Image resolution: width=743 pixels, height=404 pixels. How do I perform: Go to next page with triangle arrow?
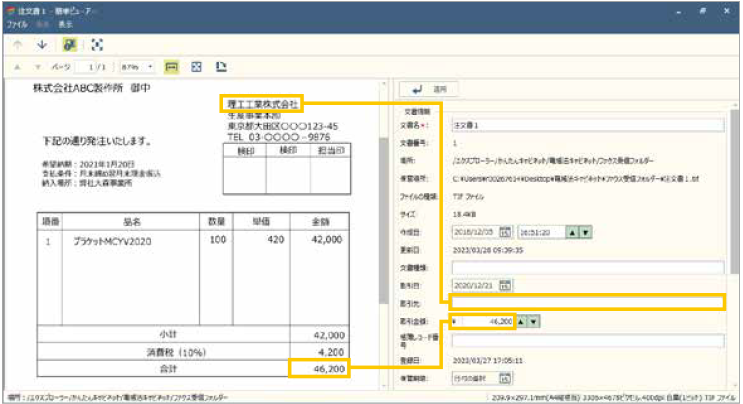tap(39, 67)
